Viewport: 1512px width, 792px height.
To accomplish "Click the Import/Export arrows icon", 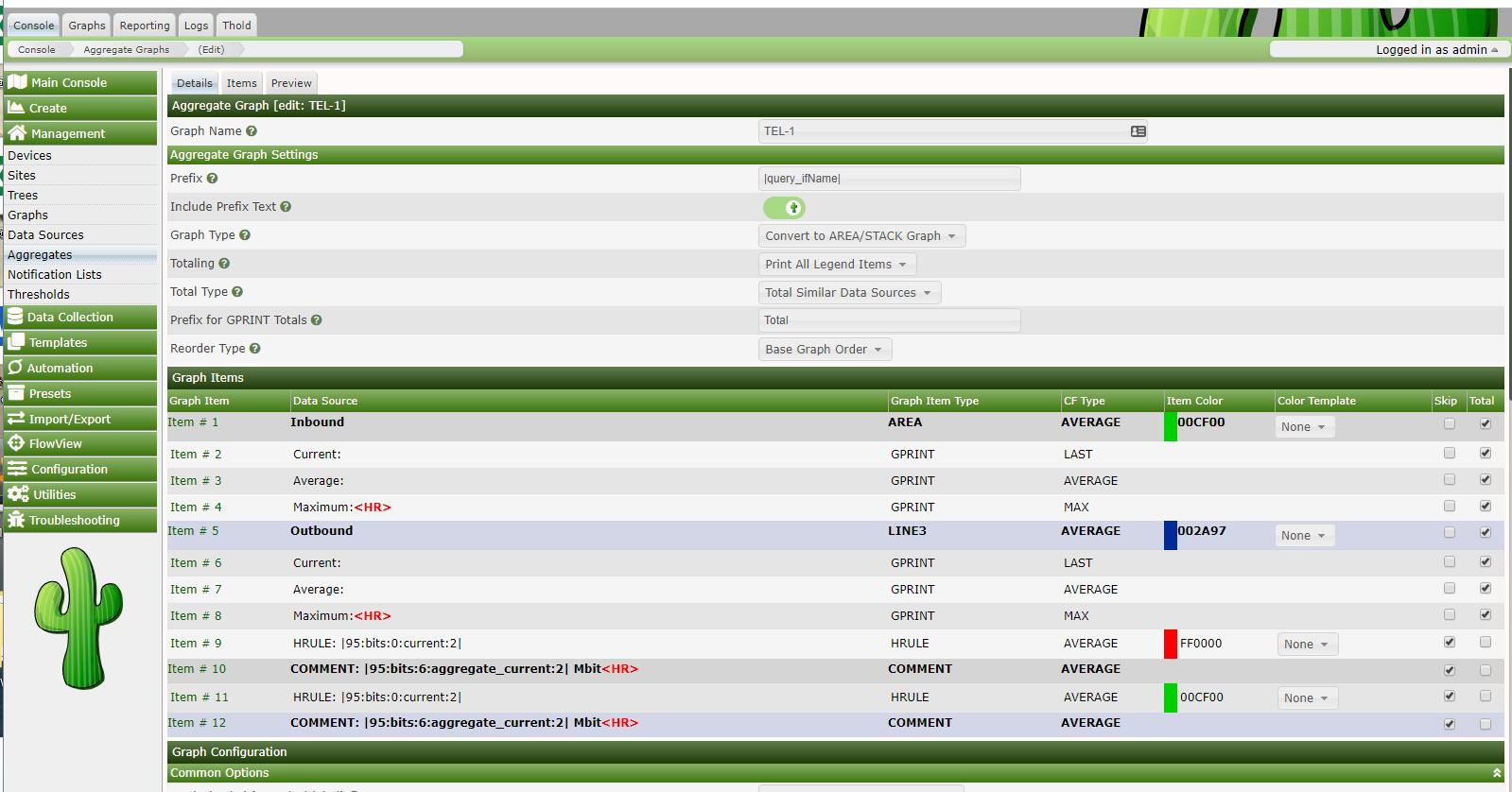I will [x=16, y=419].
